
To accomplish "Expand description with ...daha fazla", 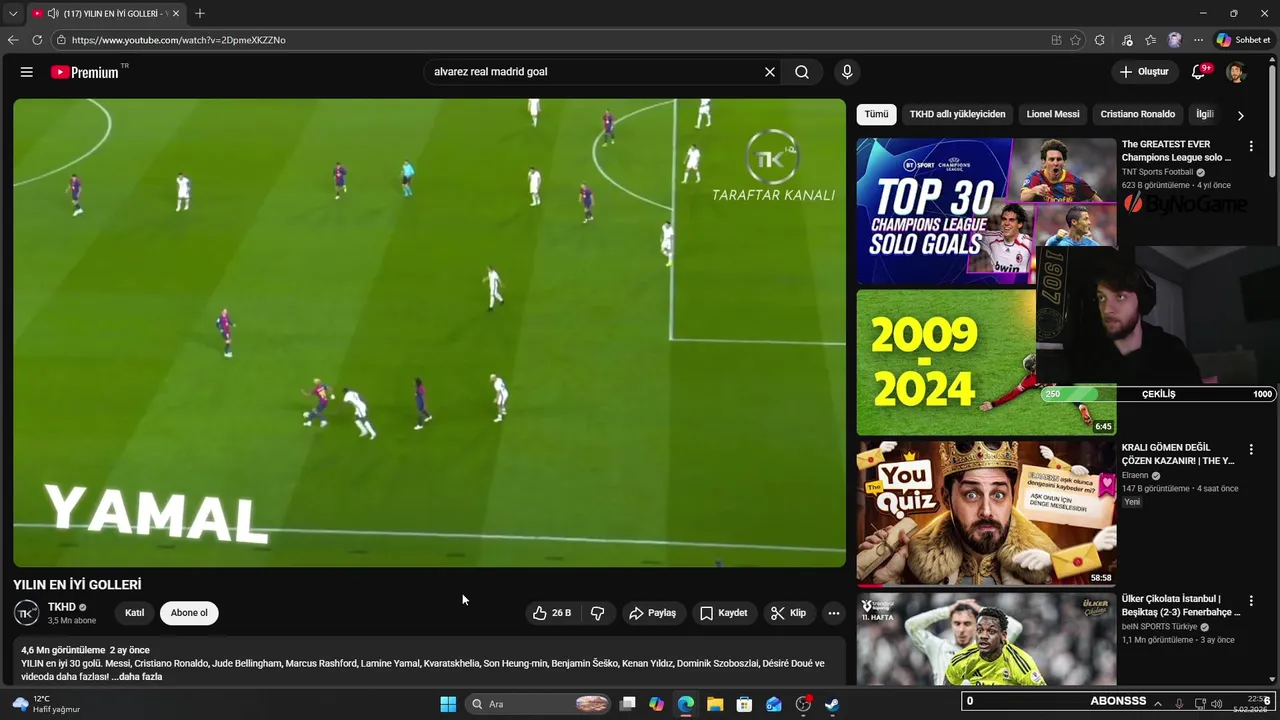I will [x=138, y=677].
